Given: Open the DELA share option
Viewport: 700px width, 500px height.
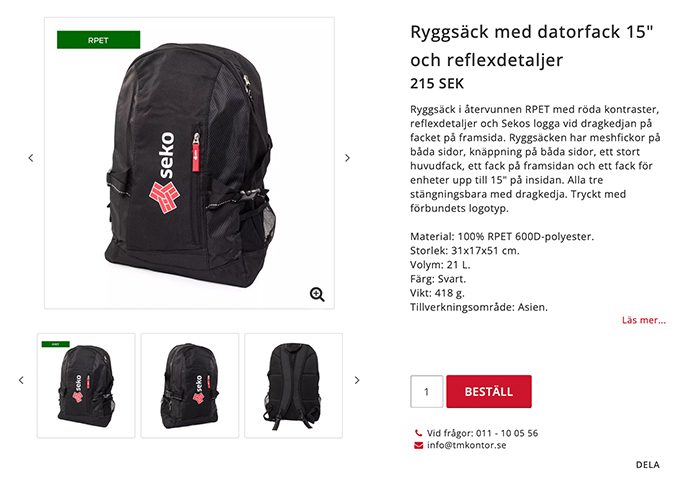Looking at the screenshot, I should pos(647,465).
